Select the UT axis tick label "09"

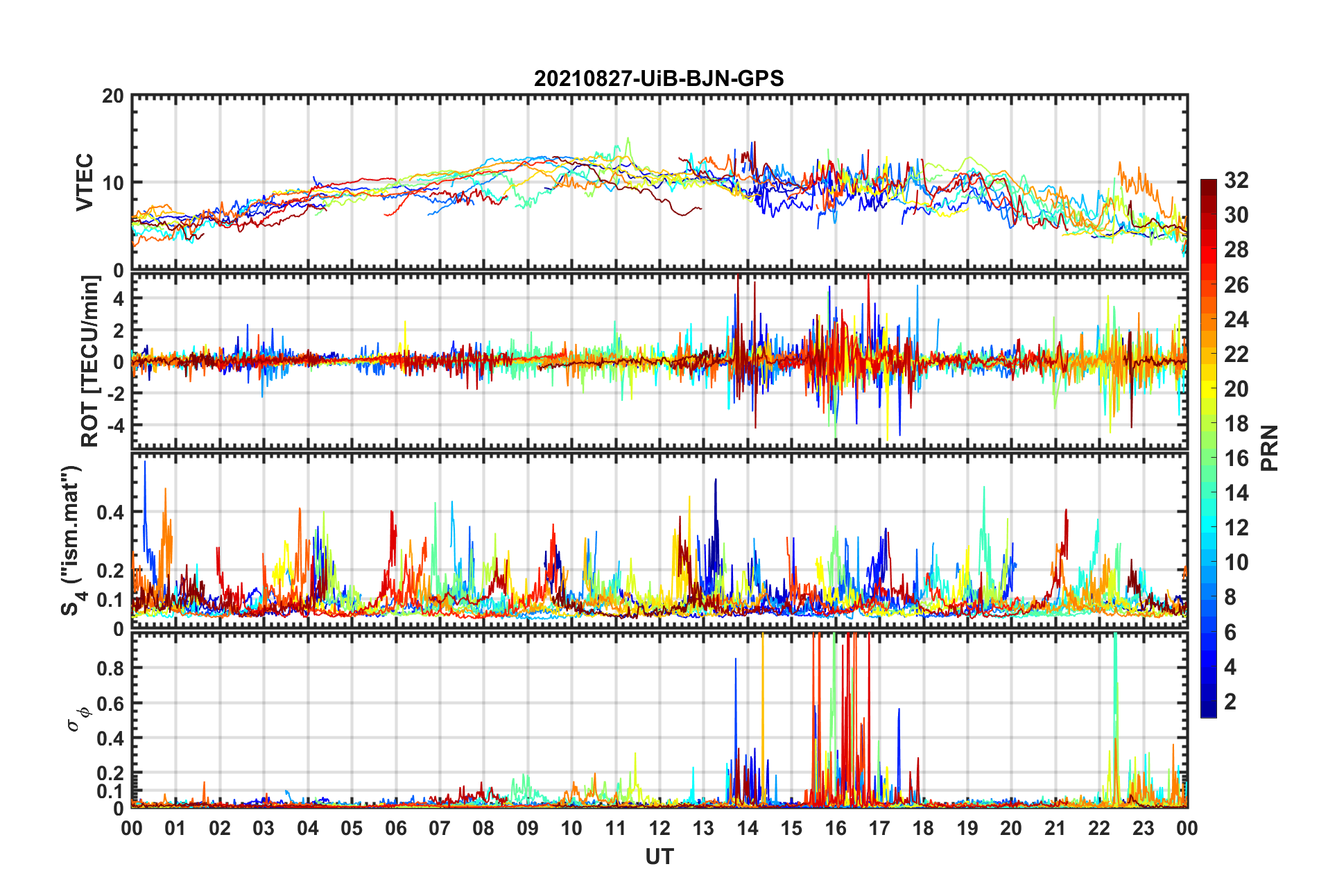pyautogui.click(x=528, y=828)
